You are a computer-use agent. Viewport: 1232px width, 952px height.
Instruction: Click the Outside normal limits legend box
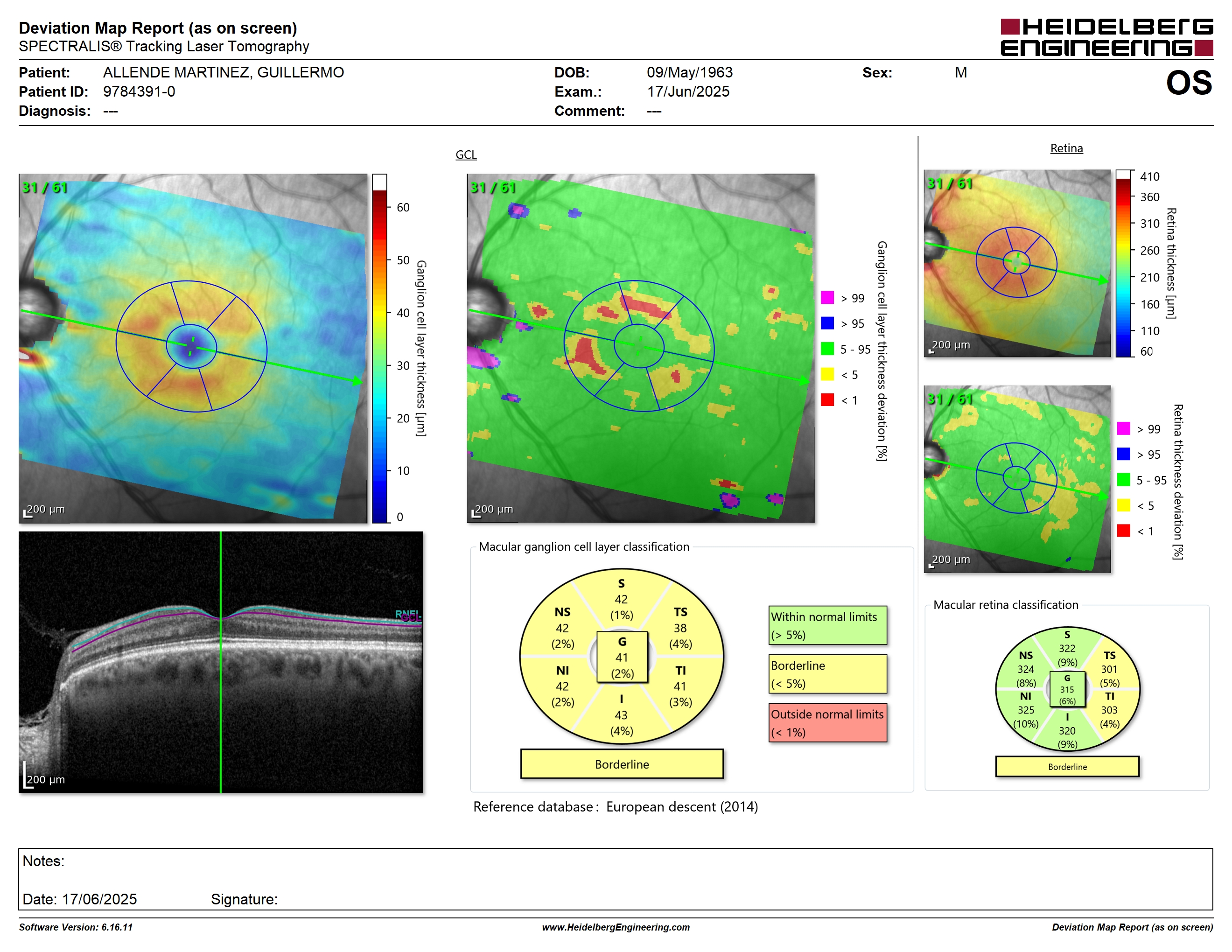click(827, 722)
